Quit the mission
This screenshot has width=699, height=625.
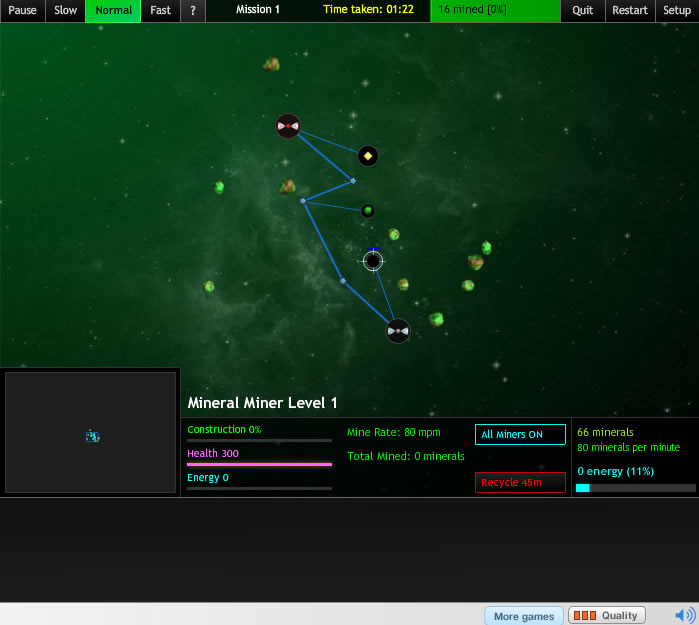coord(582,10)
